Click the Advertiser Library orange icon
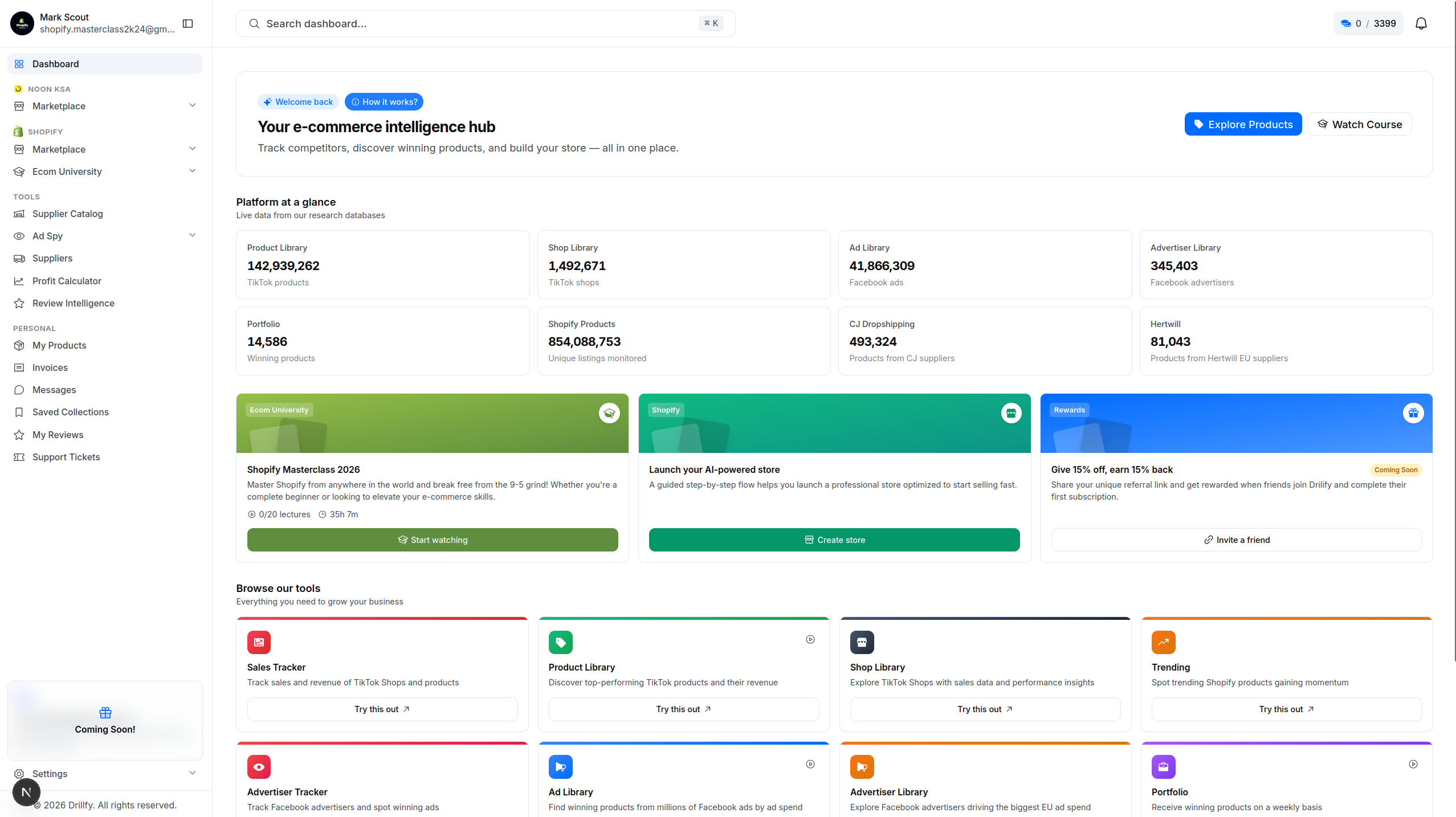1456x817 pixels. [x=862, y=767]
